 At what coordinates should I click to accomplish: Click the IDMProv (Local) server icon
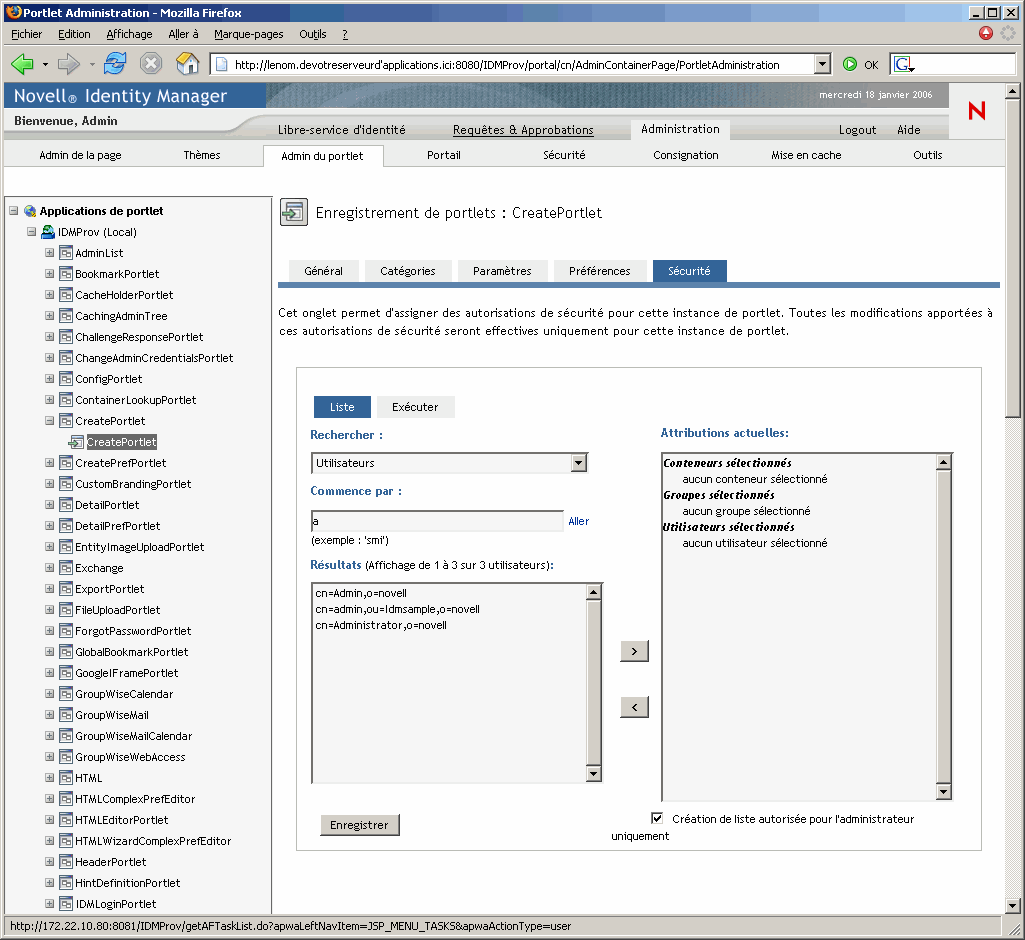(x=48, y=232)
